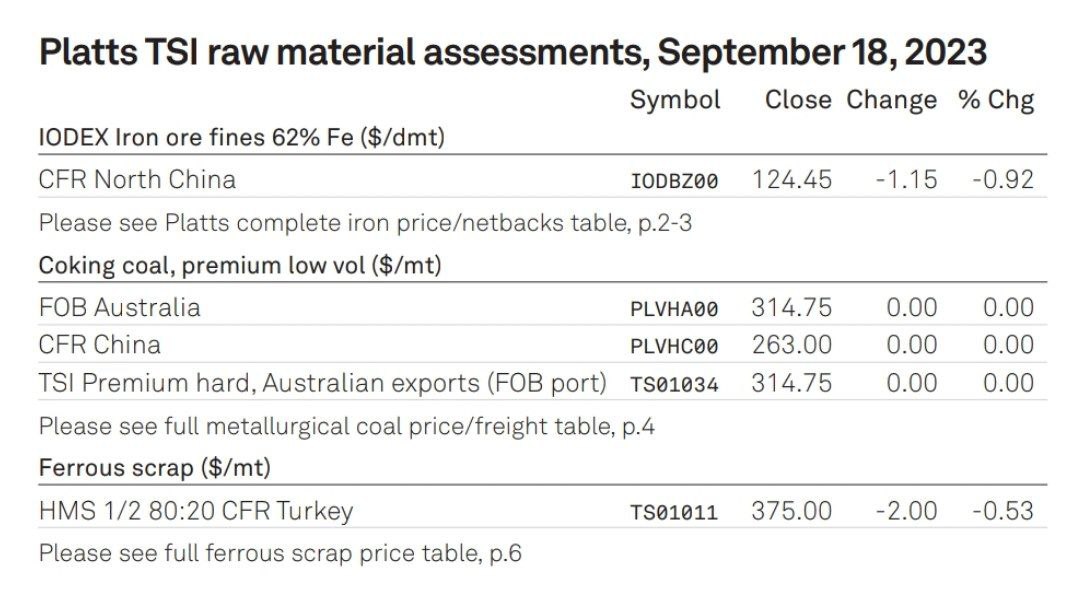
Task: Click the CFR China row label
Action: [x=99, y=345]
